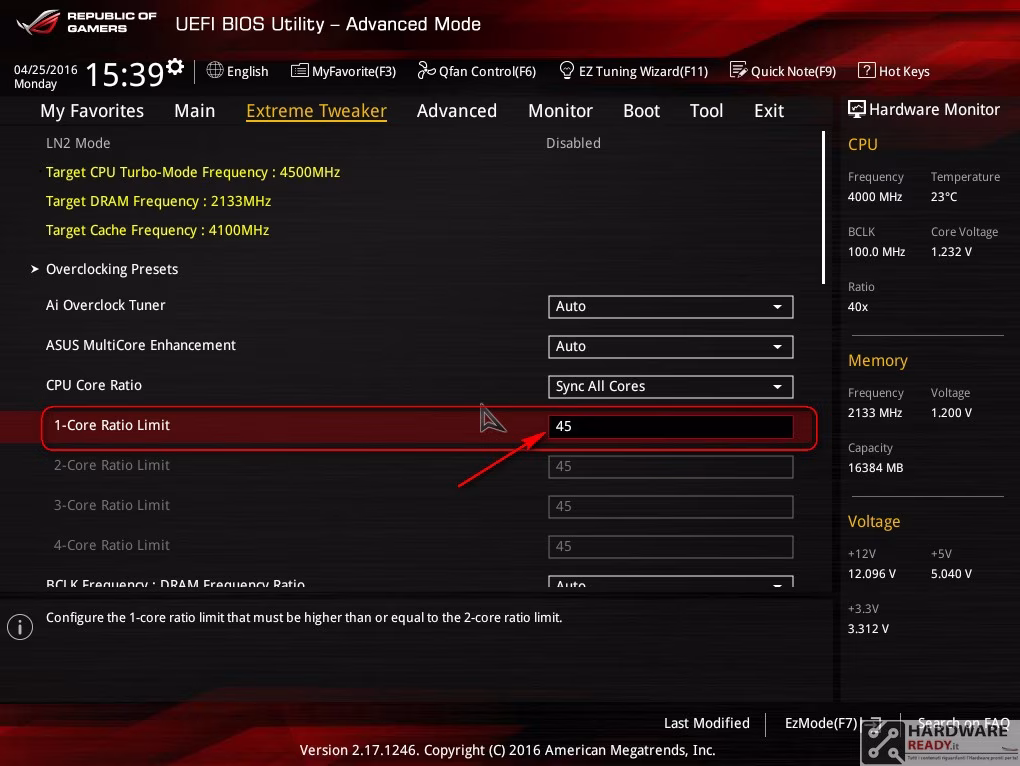
Task: Switch to the Monitor tab
Action: [560, 111]
